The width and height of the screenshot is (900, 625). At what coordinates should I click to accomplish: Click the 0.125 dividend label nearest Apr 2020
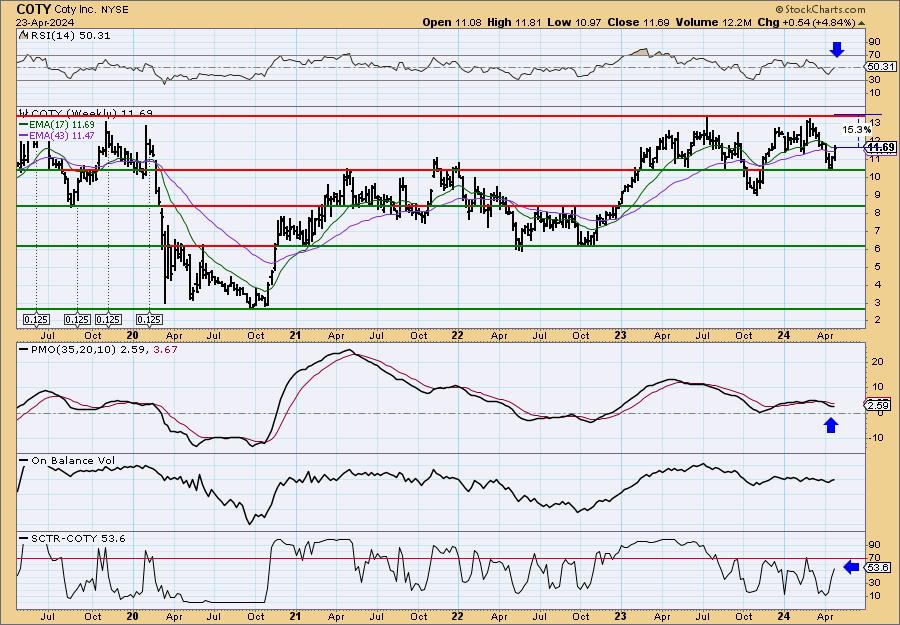pyautogui.click(x=149, y=319)
